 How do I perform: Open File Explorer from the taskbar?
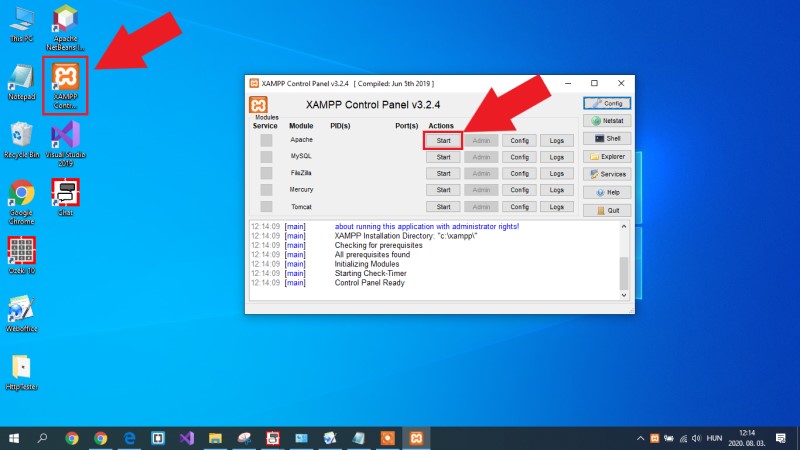click(215, 438)
